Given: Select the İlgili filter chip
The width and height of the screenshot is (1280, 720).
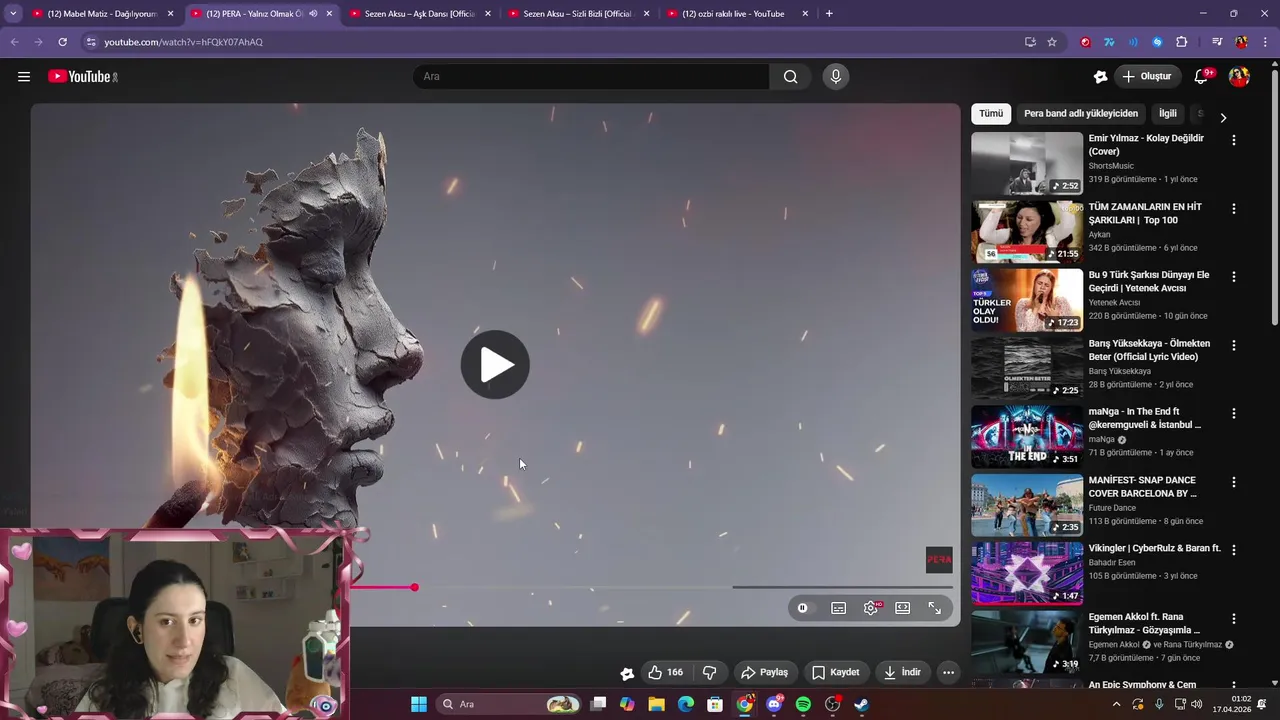Looking at the screenshot, I should click(x=1168, y=114).
